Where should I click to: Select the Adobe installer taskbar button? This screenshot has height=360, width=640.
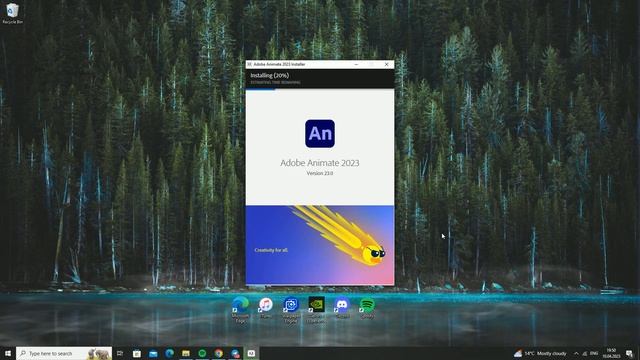pos(251,353)
